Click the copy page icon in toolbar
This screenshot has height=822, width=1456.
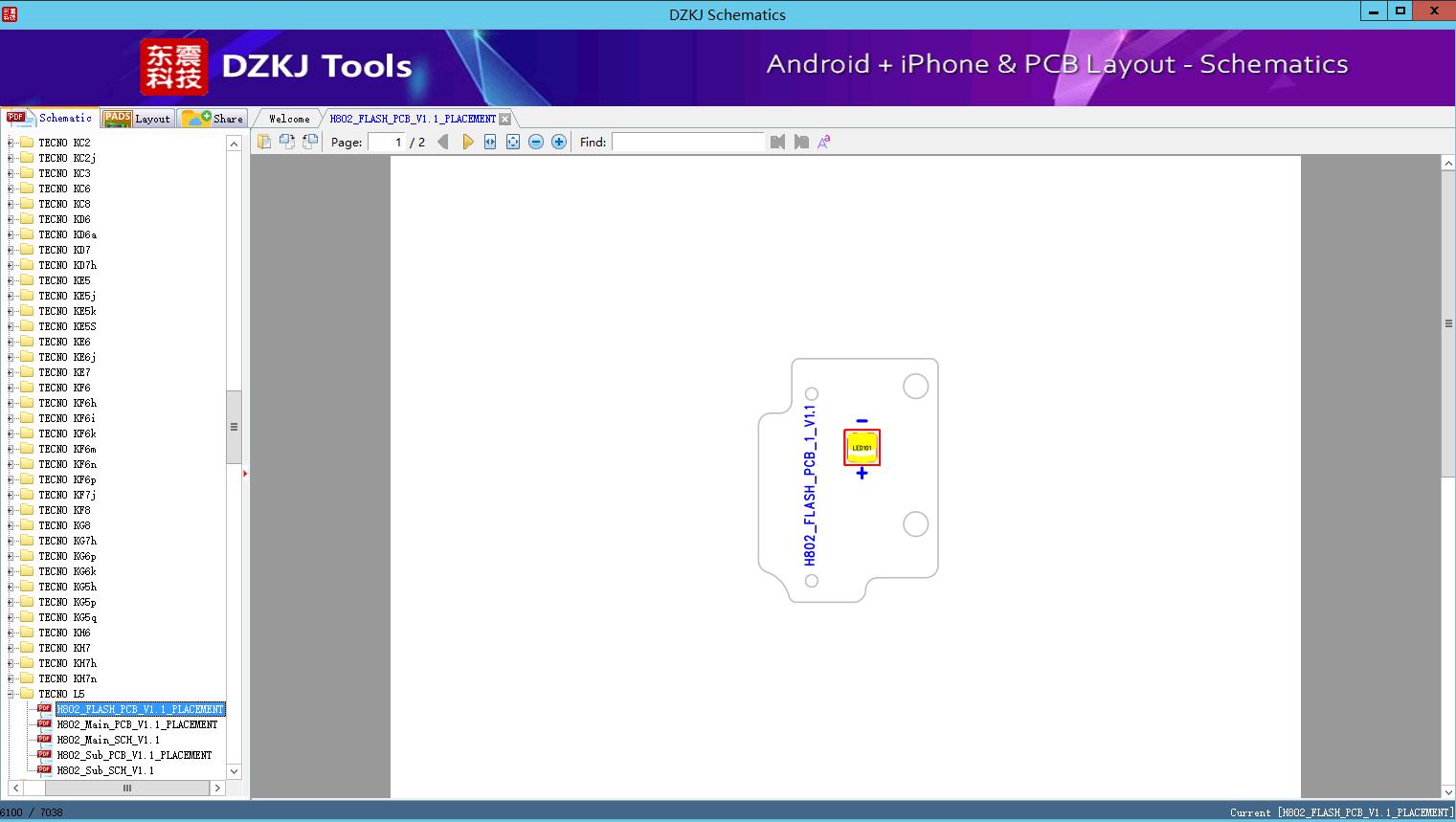click(x=263, y=142)
